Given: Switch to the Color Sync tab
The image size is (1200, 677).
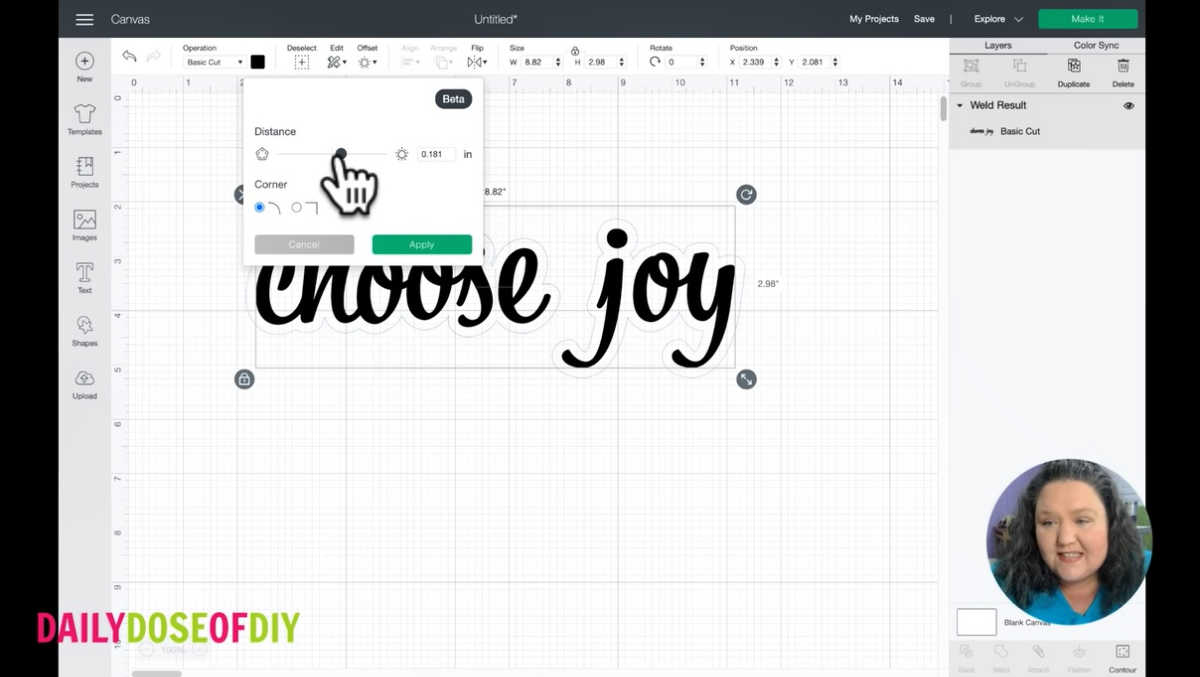Looking at the screenshot, I should (1096, 46).
